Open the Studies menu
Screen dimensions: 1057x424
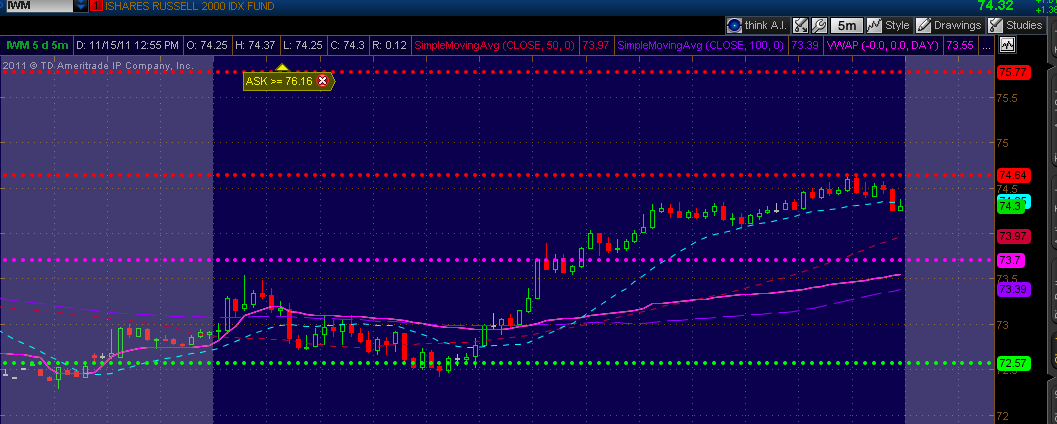1015,26
